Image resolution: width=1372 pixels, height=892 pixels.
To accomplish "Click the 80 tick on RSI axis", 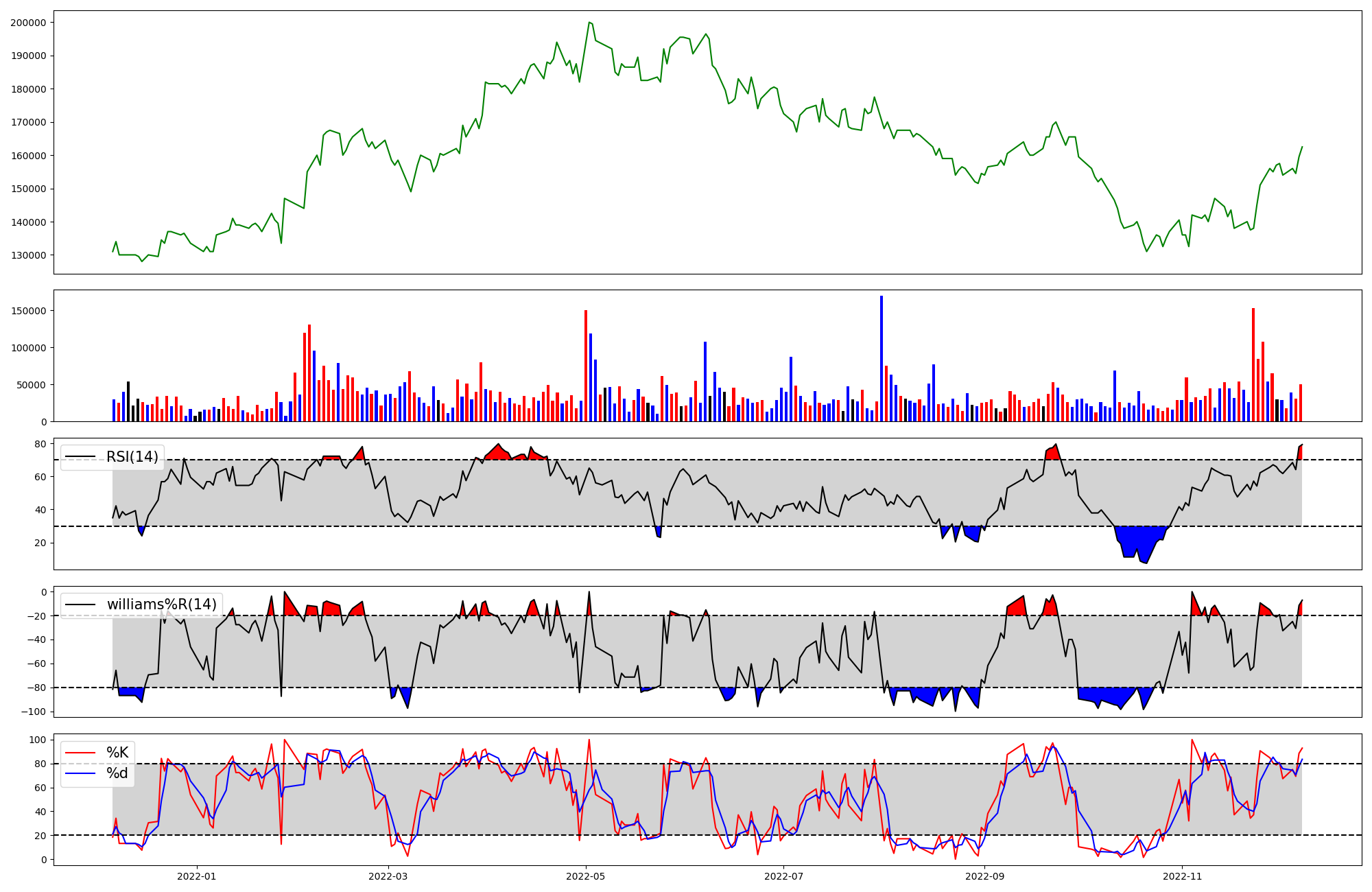I will point(40,444).
